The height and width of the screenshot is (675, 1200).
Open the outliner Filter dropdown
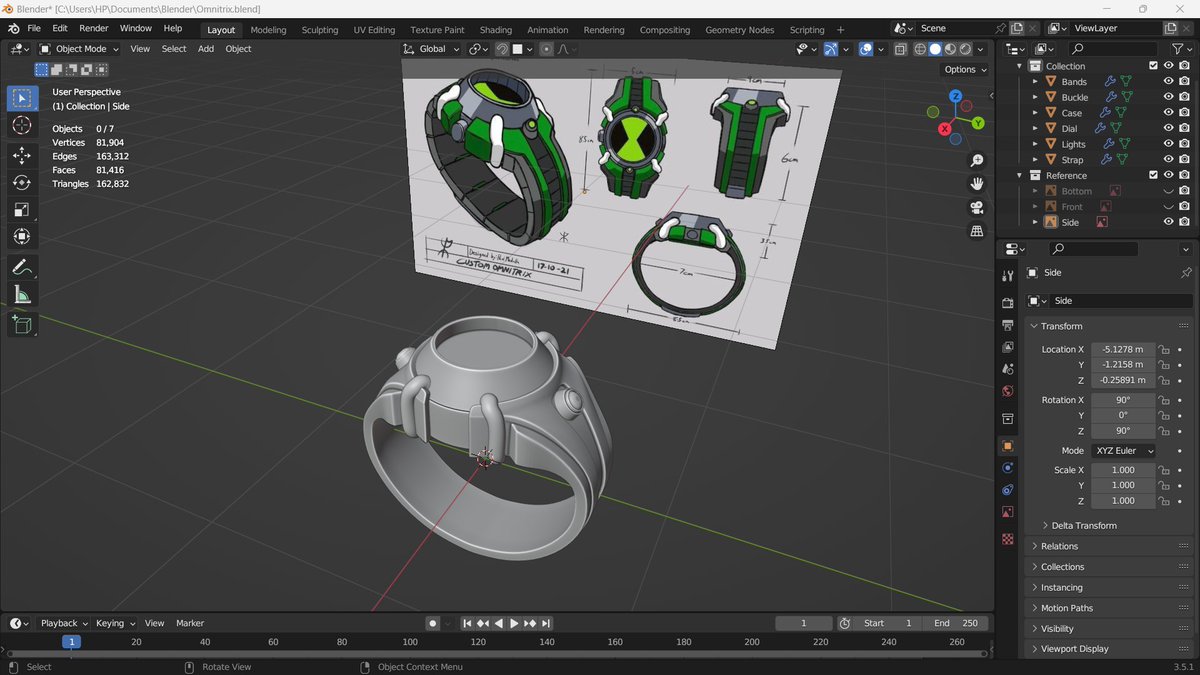point(1180,49)
